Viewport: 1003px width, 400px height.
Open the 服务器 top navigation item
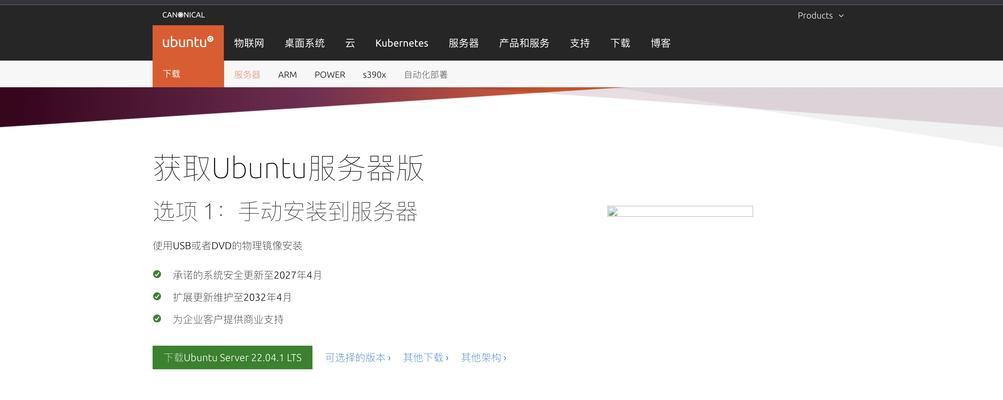(x=464, y=43)
